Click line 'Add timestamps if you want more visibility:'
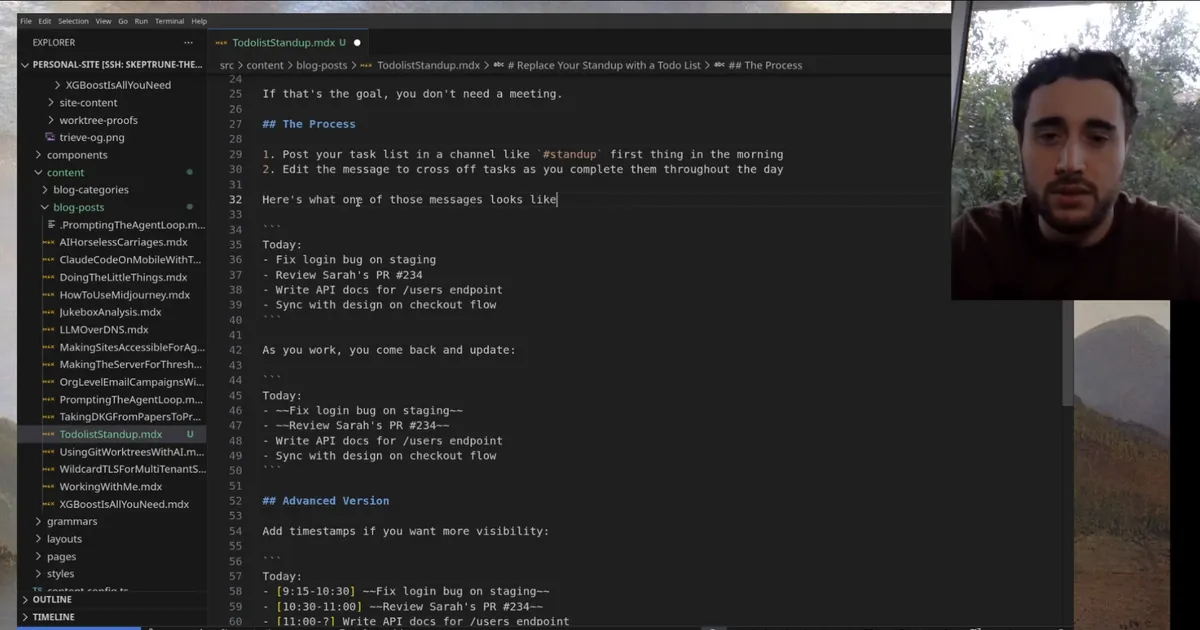Viewport: 1200px width, 630px height. (x=405, y=531)
